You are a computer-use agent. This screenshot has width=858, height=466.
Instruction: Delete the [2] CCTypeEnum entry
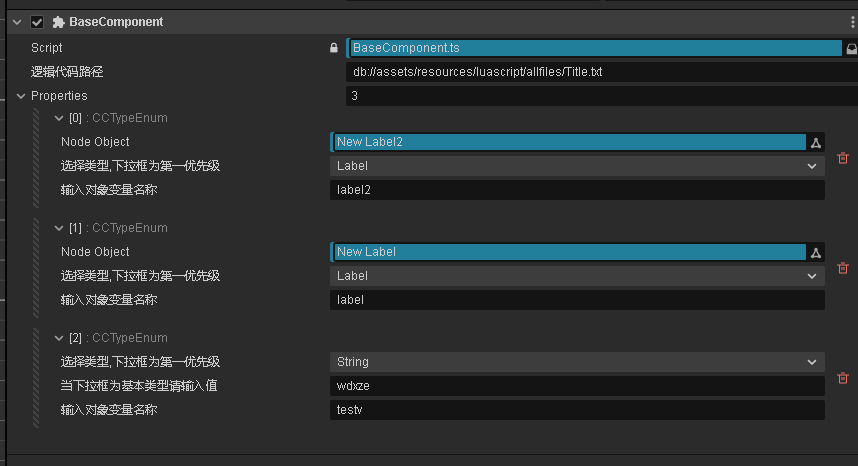click(x=843, y=378)
